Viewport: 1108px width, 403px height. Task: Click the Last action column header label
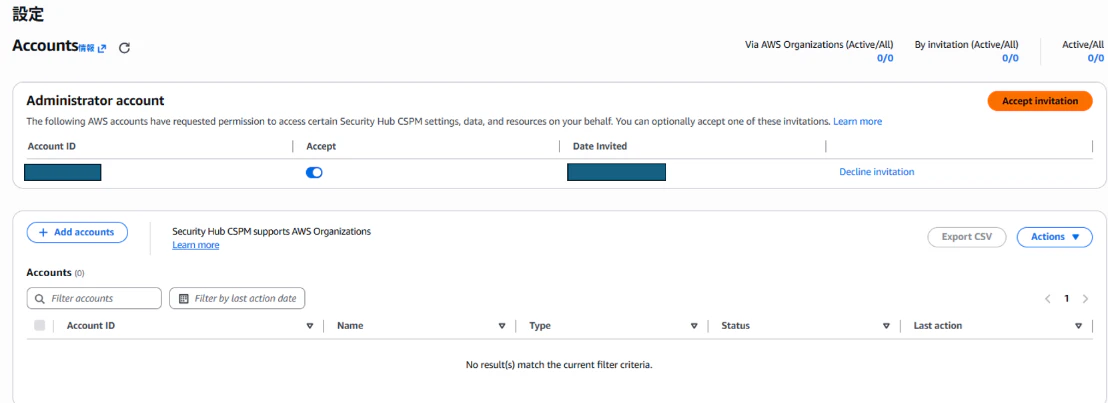click(x=938, y=326)
